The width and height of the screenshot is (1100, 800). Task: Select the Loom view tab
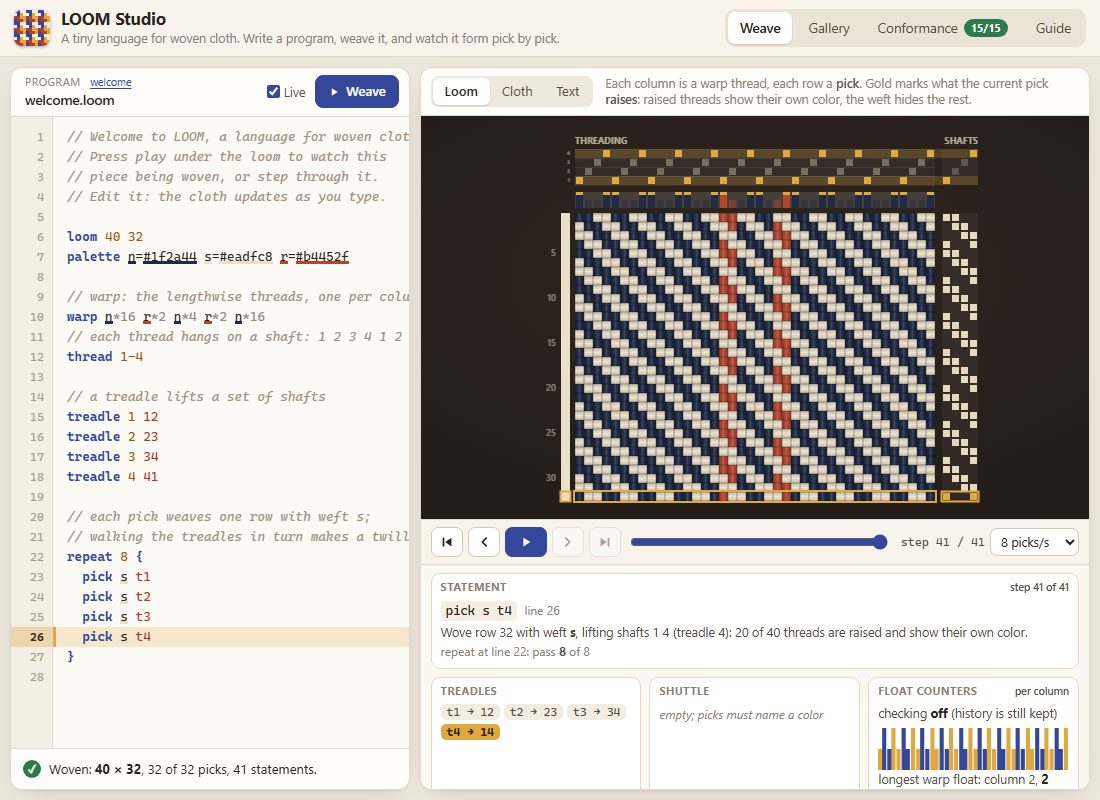pyautogui.click(x=461, y=91)
